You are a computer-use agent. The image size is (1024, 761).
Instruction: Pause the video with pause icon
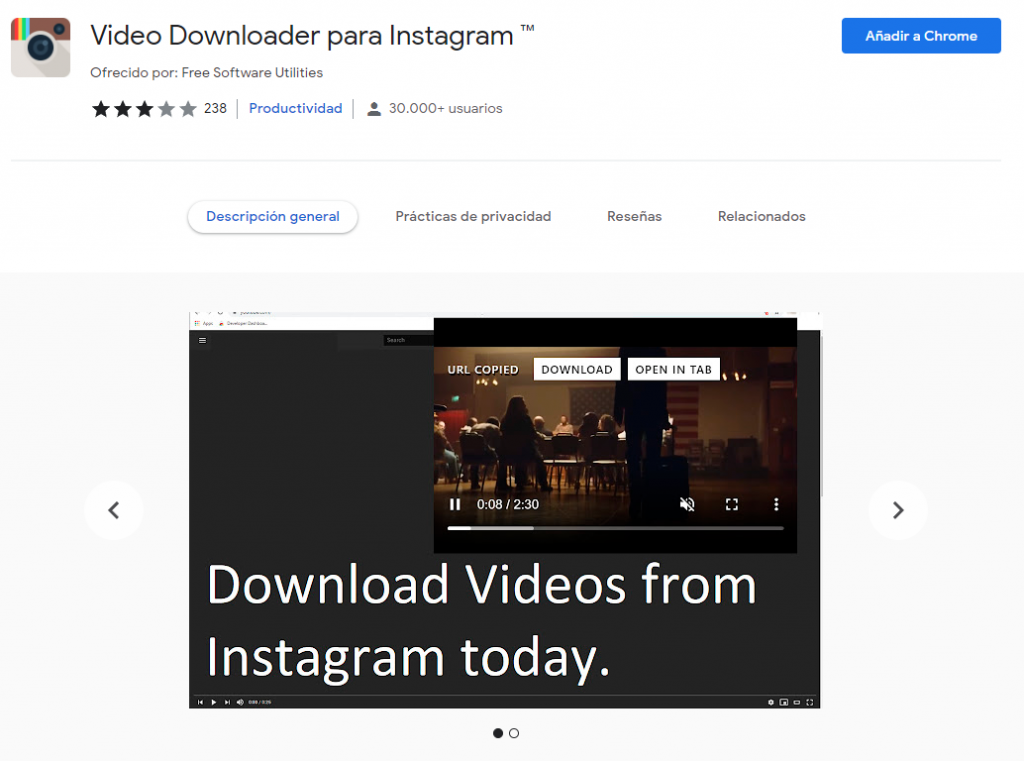coord(455,504)
